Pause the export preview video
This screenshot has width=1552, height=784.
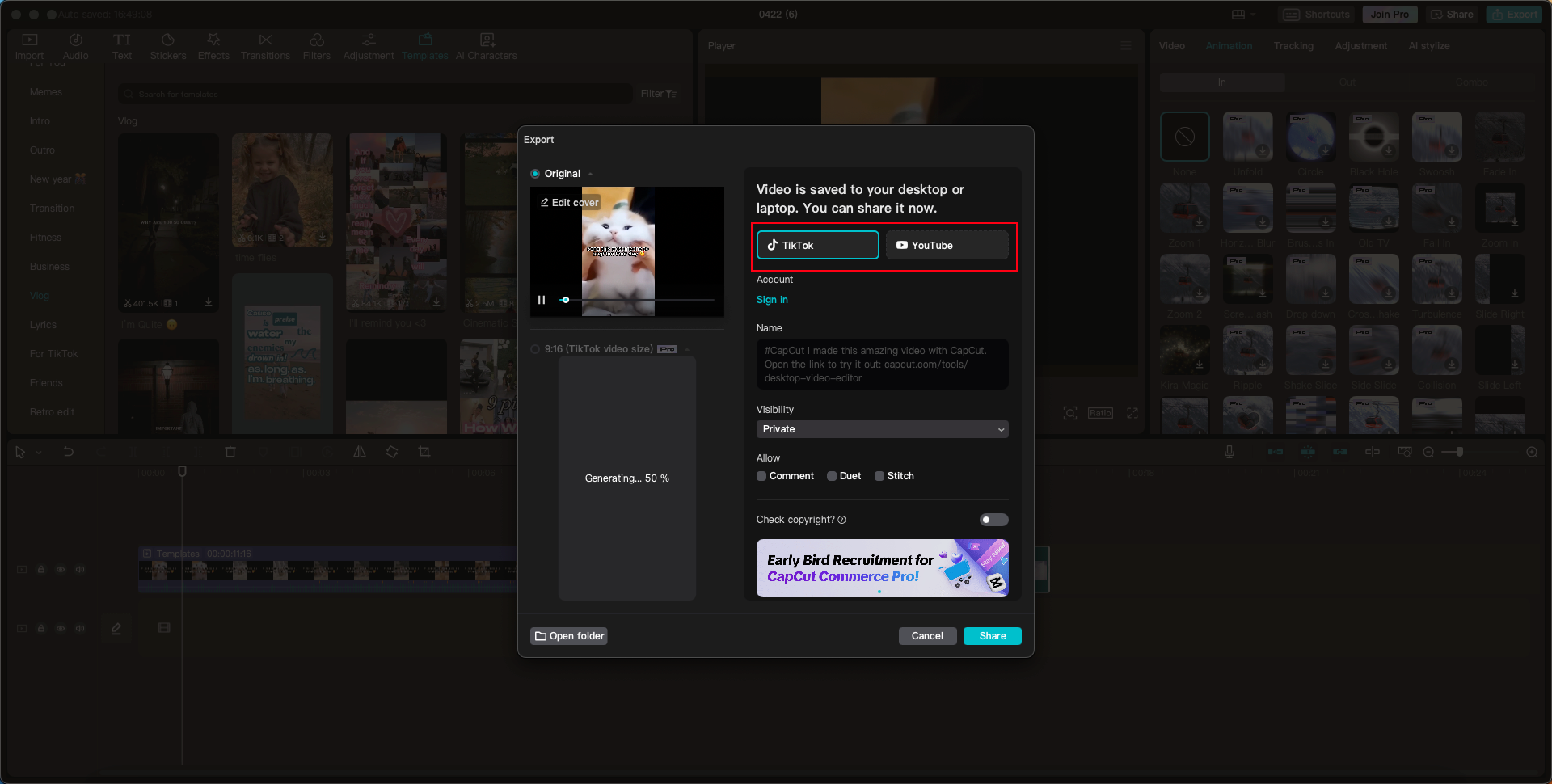[x=542, y=300]
